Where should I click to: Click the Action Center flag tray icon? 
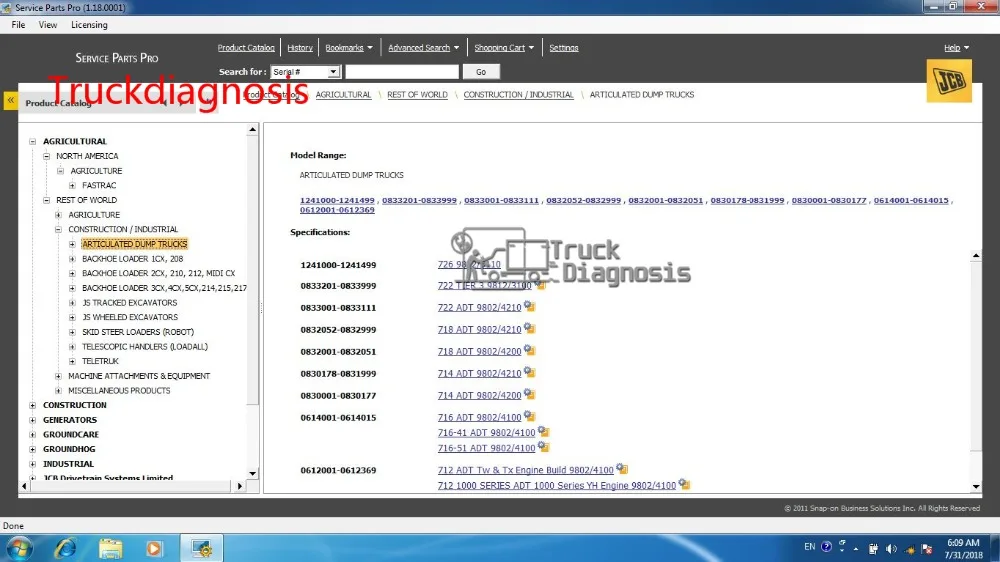click(927, 549)
